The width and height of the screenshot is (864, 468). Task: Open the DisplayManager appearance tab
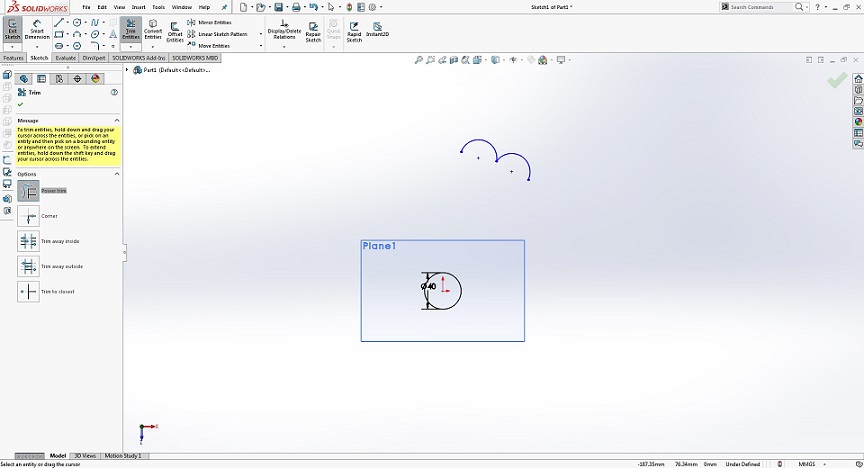click(x=95, y=79)
